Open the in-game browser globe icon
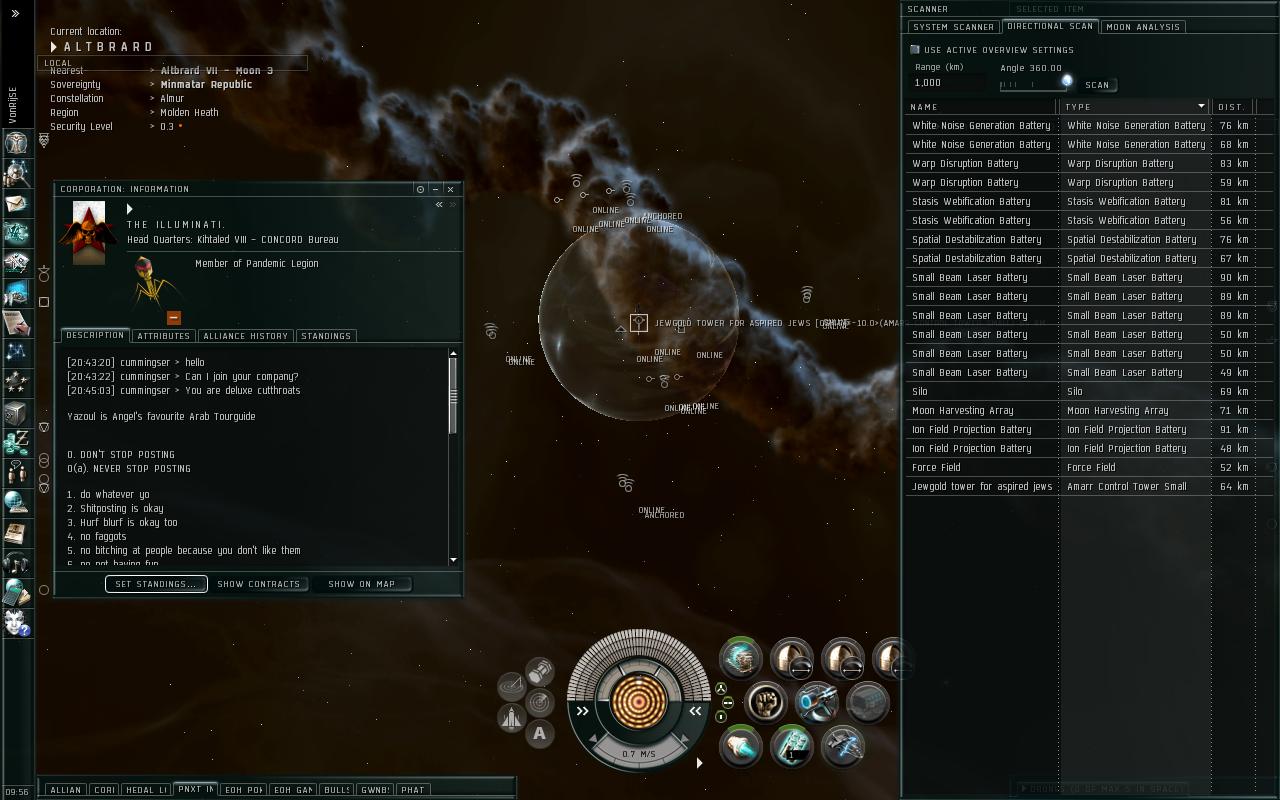1280x800 pixels. (x=16, y=501)
